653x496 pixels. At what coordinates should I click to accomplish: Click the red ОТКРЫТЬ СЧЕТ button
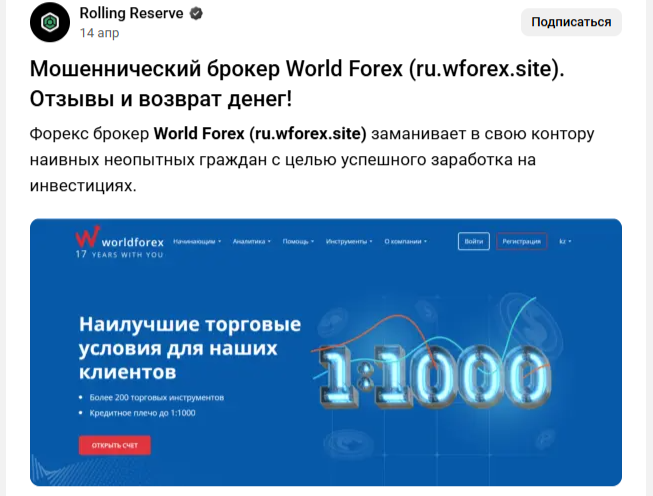115,445
